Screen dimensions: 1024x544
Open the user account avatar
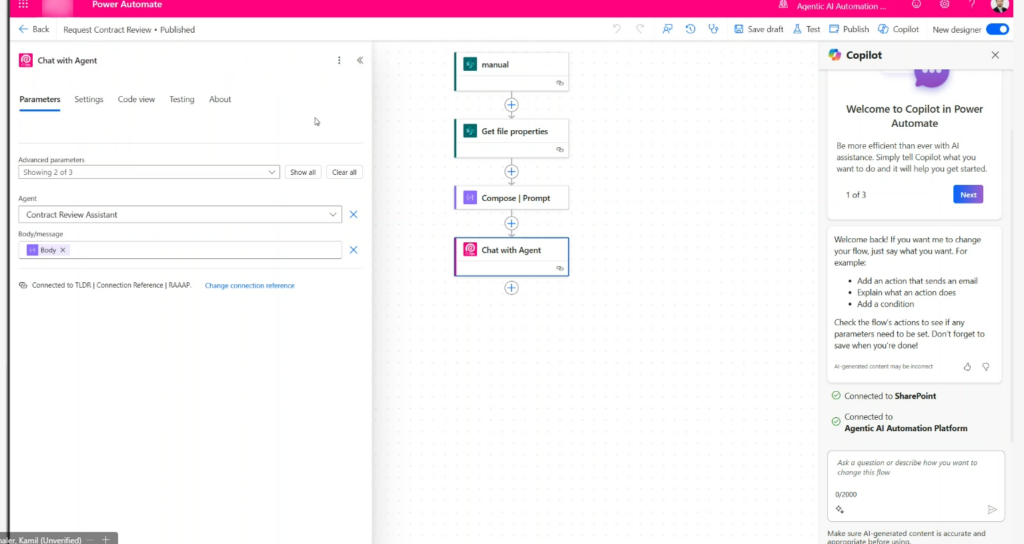999,5
